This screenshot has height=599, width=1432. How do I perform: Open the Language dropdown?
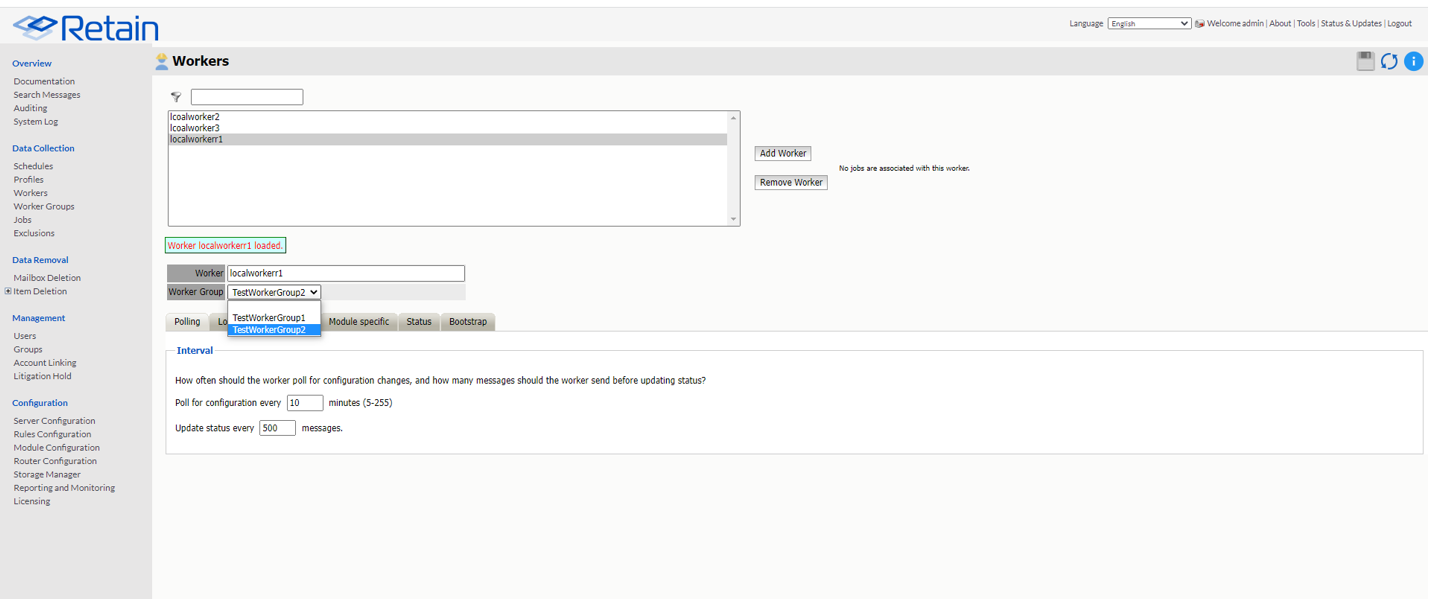tap(1149, 23)
